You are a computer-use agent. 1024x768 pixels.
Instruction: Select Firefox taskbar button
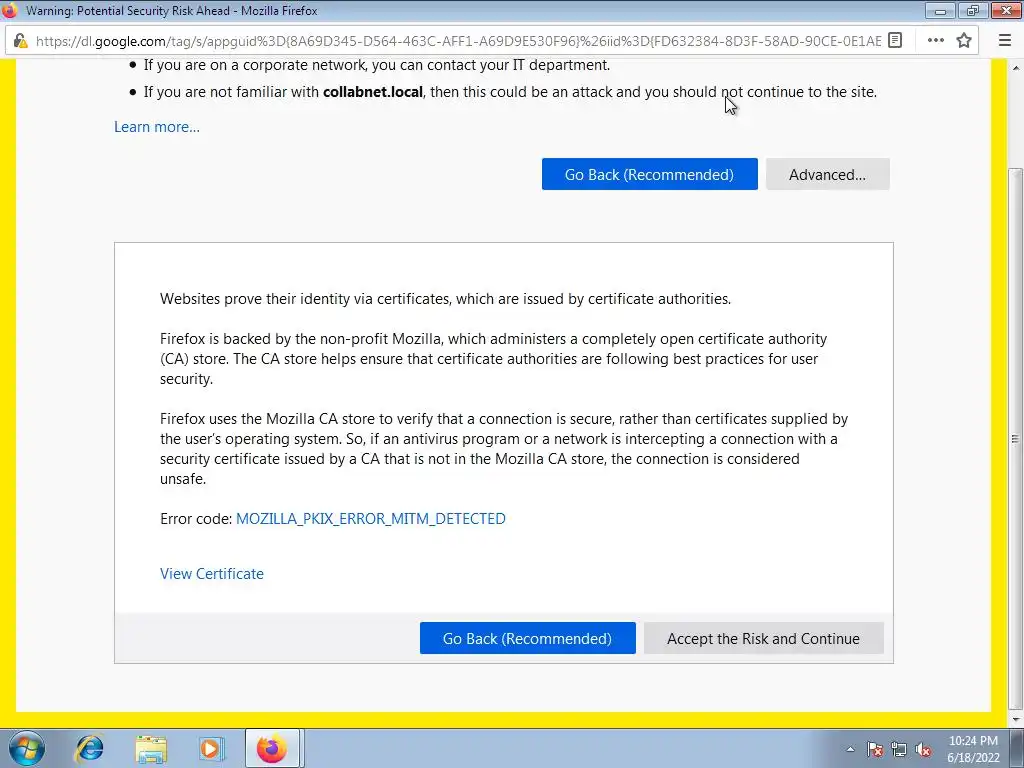(x=272, y=748)
